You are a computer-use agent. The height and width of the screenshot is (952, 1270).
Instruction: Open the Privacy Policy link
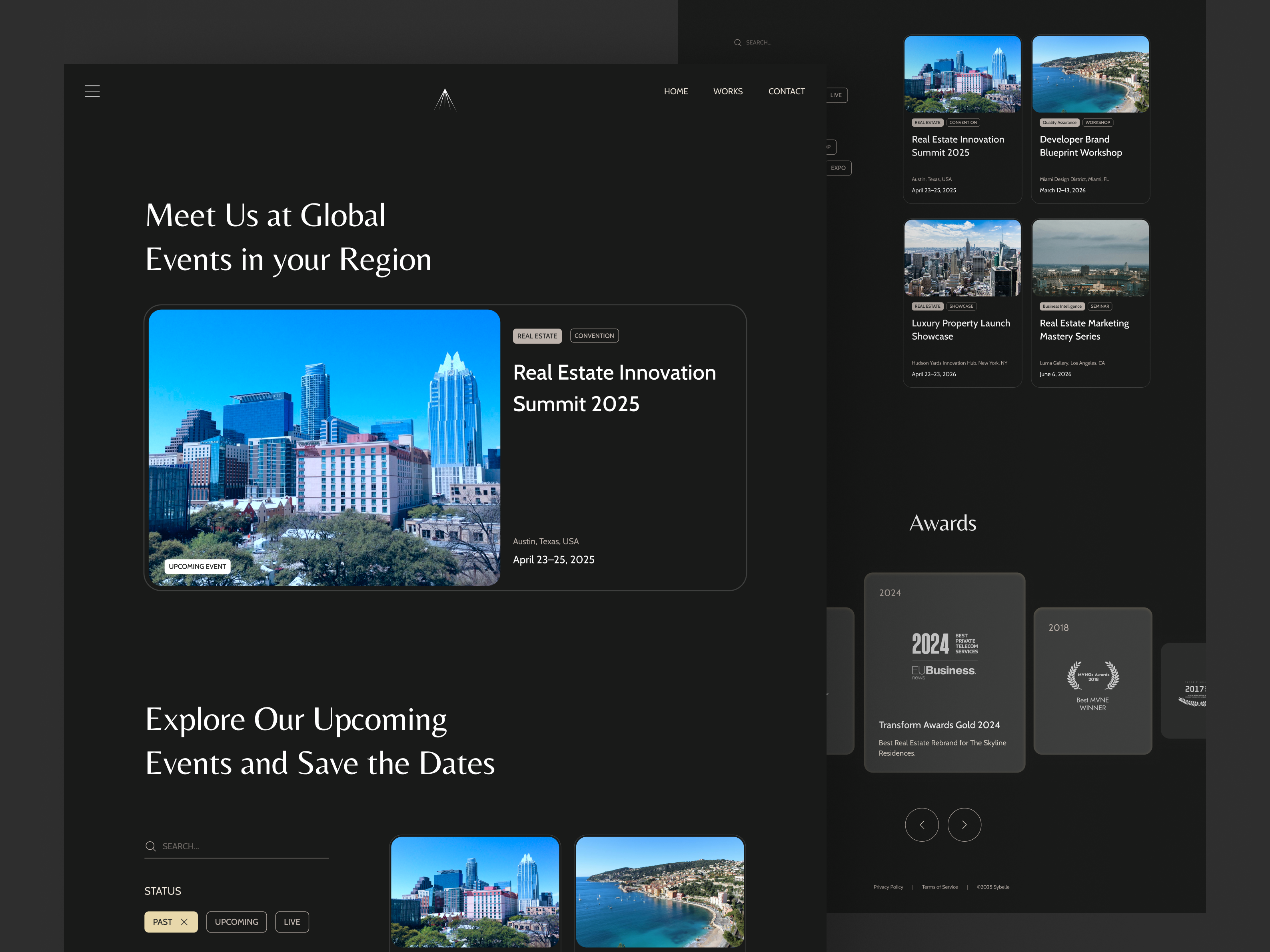point(888,886)
